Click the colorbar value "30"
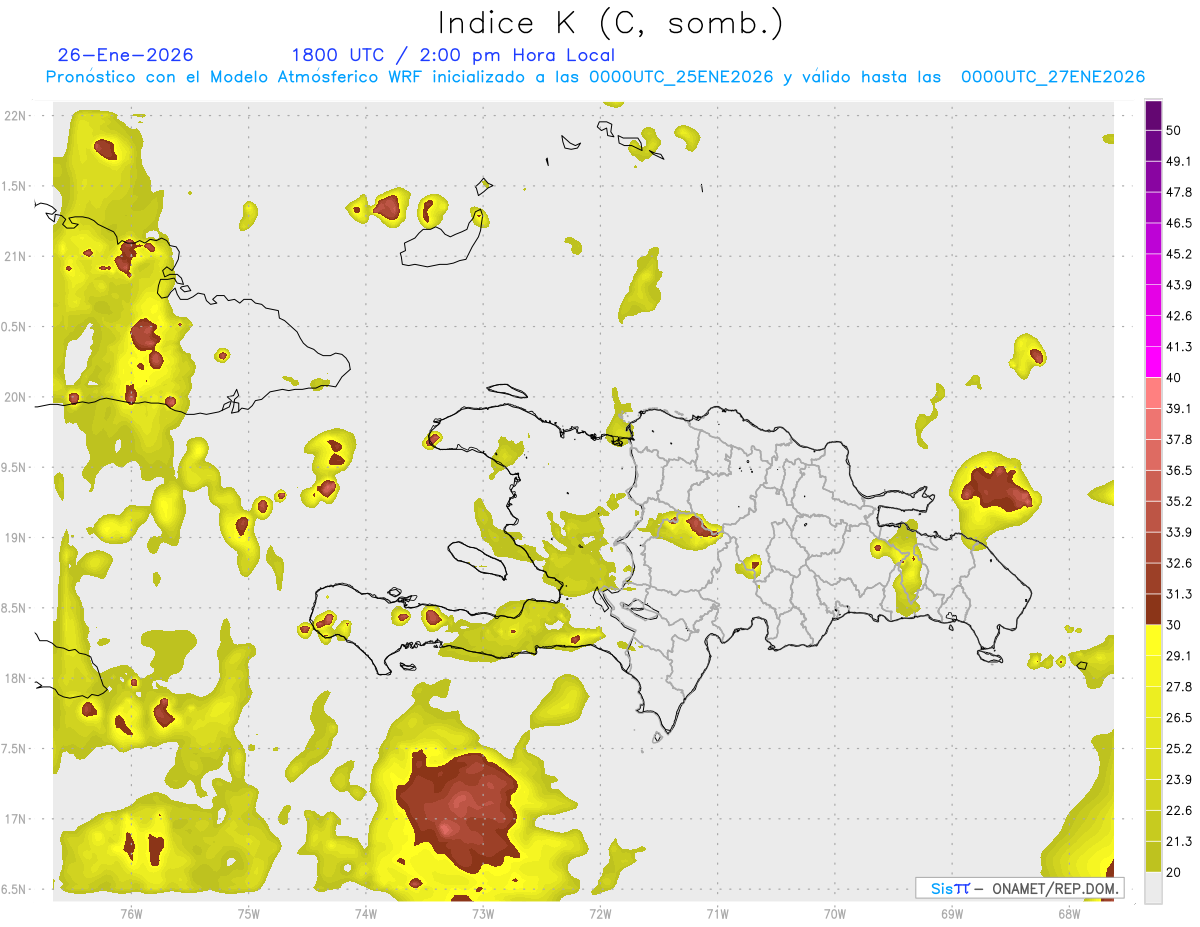1200x927 pixels. [x=1174, y=625]
